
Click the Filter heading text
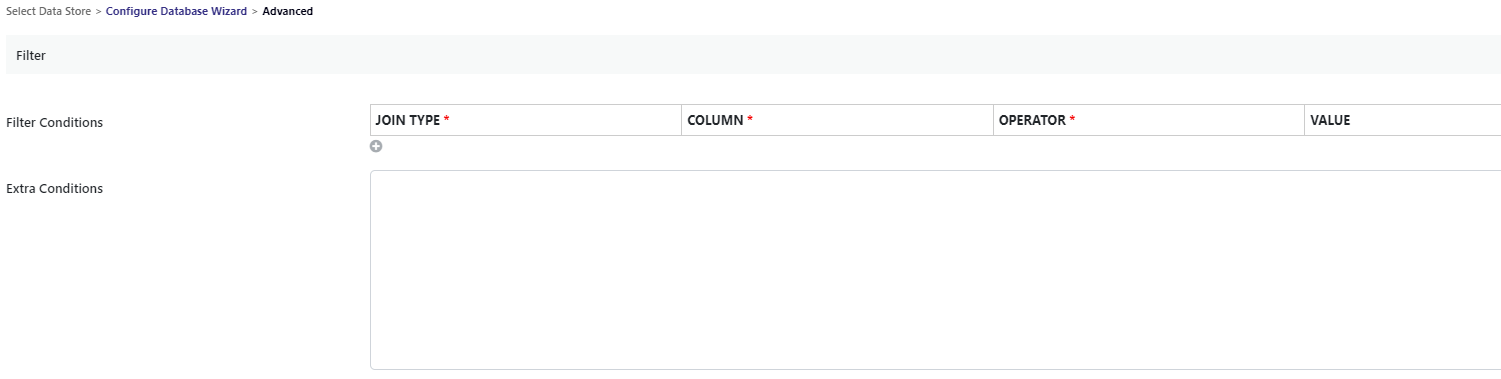coord(31,56)
